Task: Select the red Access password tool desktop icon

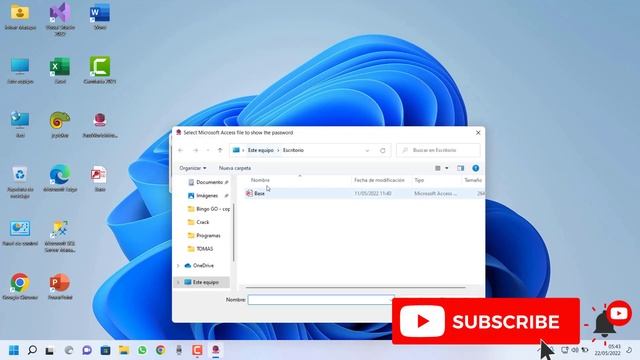Action: [x=100, y=125]
